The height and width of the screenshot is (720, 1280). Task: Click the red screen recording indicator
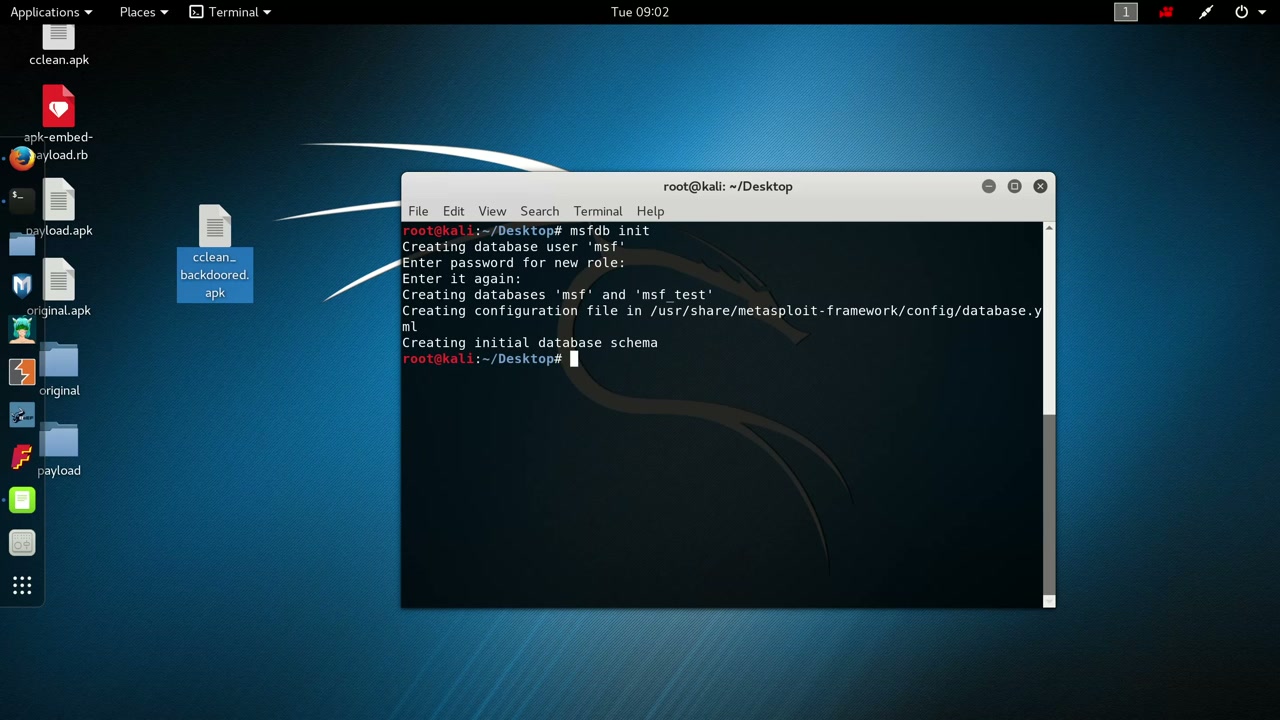click(x=1166, y=12)
